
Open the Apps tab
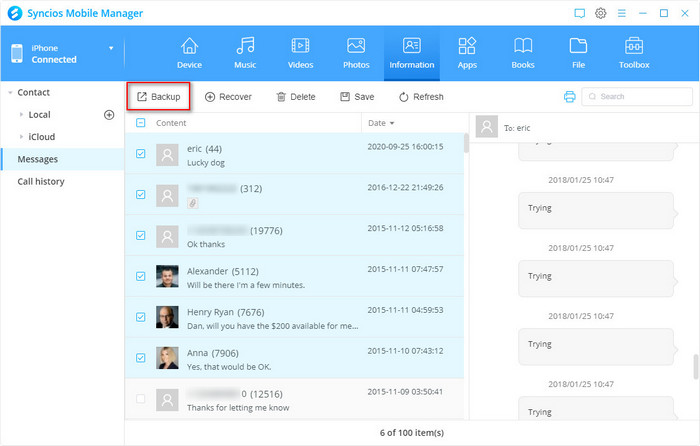467,53
